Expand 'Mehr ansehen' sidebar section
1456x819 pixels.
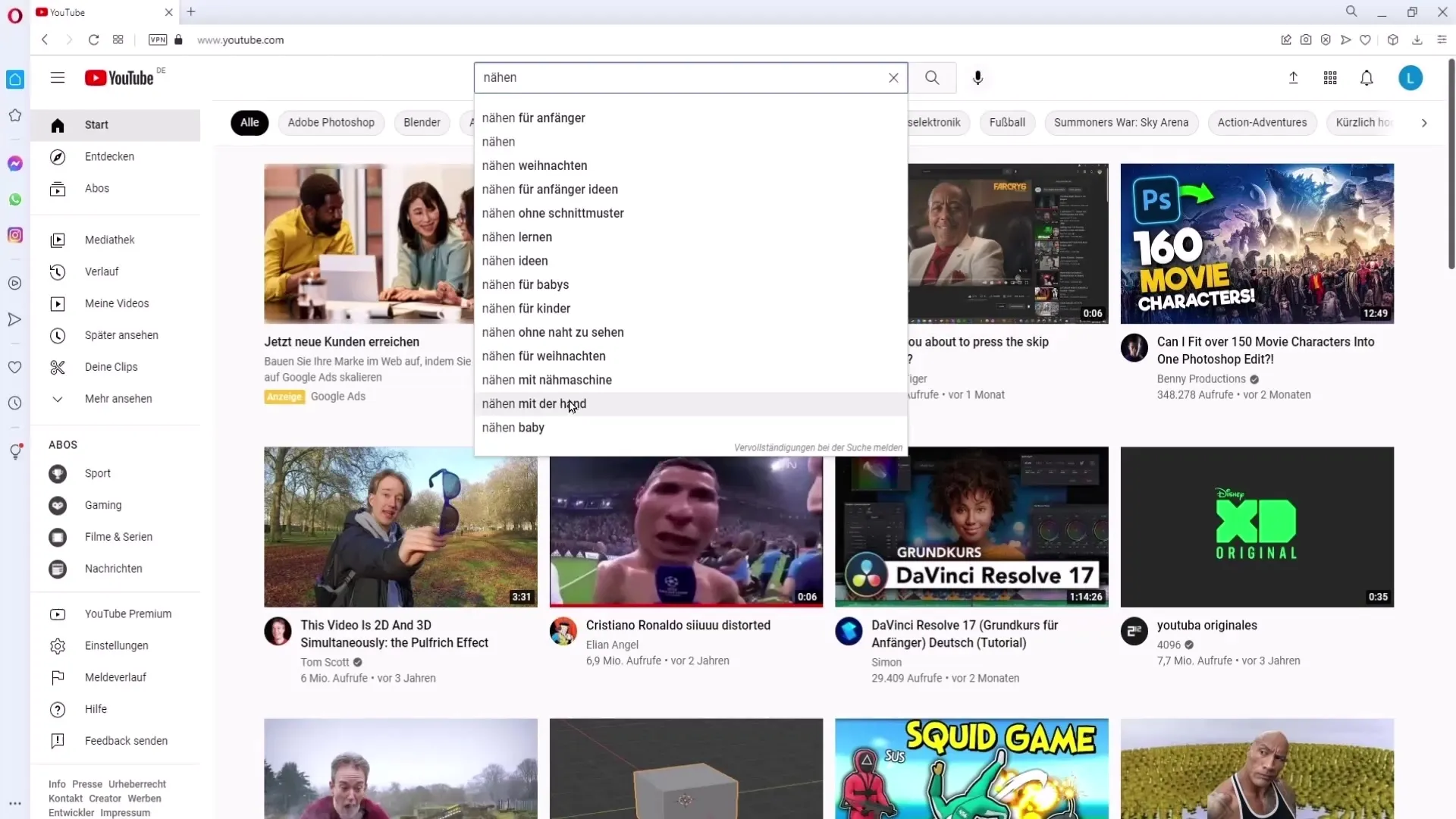tap(119, 398)
